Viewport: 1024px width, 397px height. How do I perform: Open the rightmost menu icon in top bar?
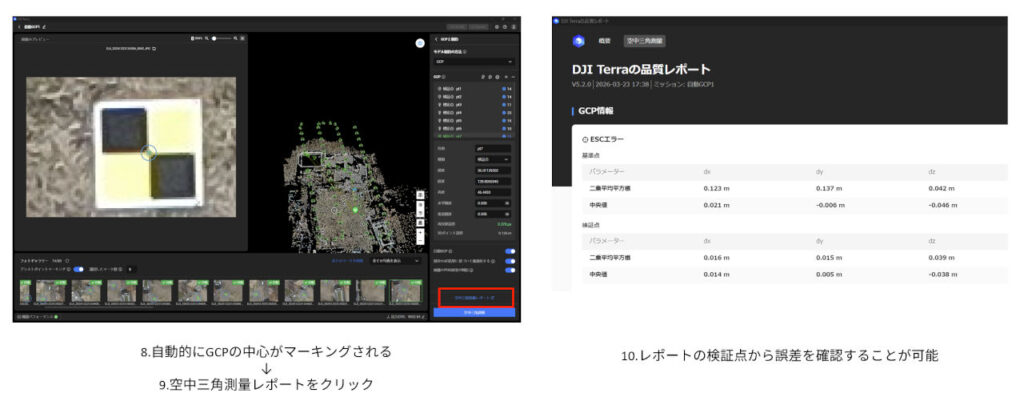(513, 27)
